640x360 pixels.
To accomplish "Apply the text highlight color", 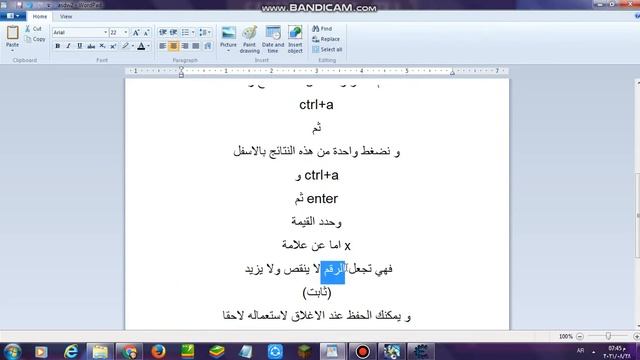I will click(x=125, y=46).
